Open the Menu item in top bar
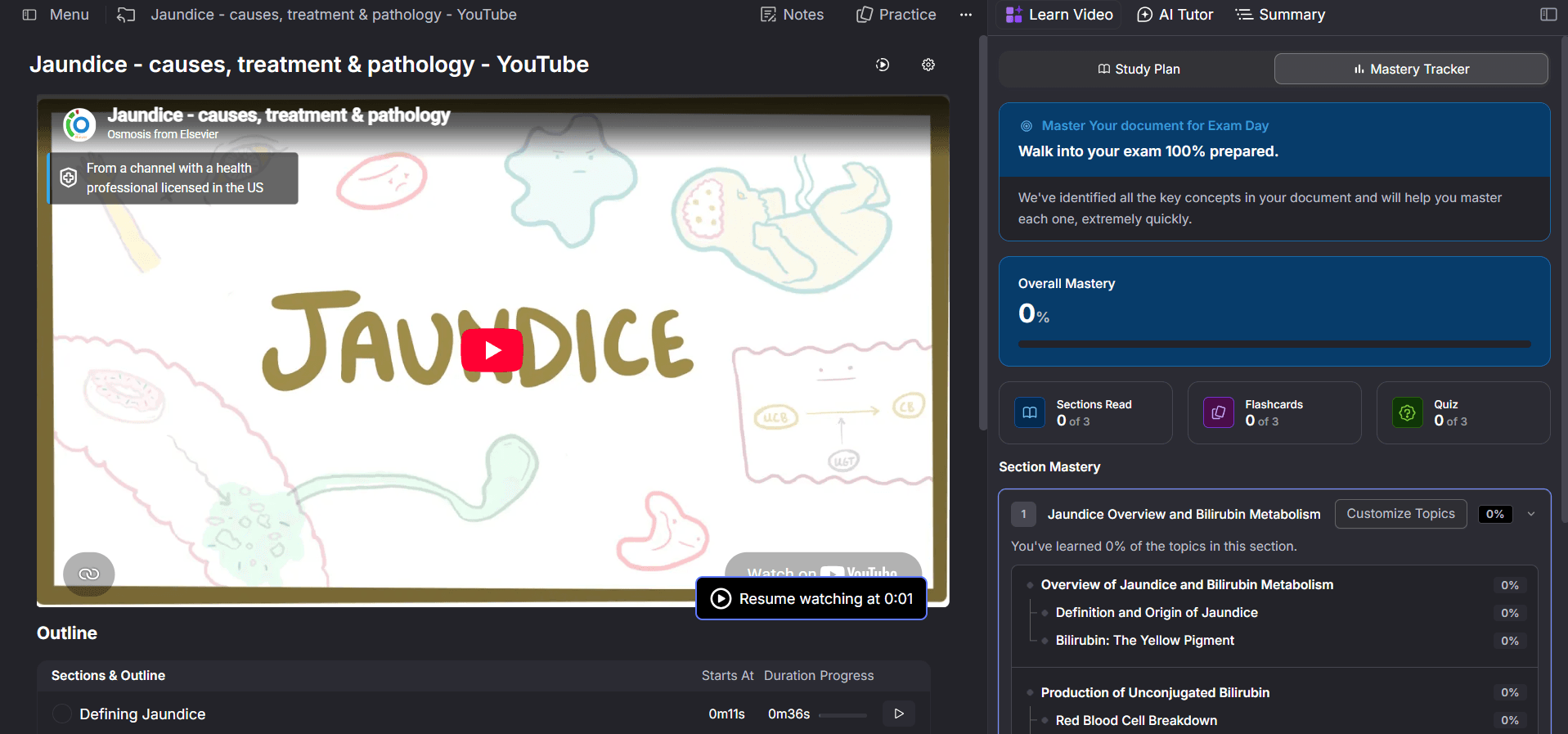Image resolution: width=1568 pixels, height=734 pixels. coord(69,15)
